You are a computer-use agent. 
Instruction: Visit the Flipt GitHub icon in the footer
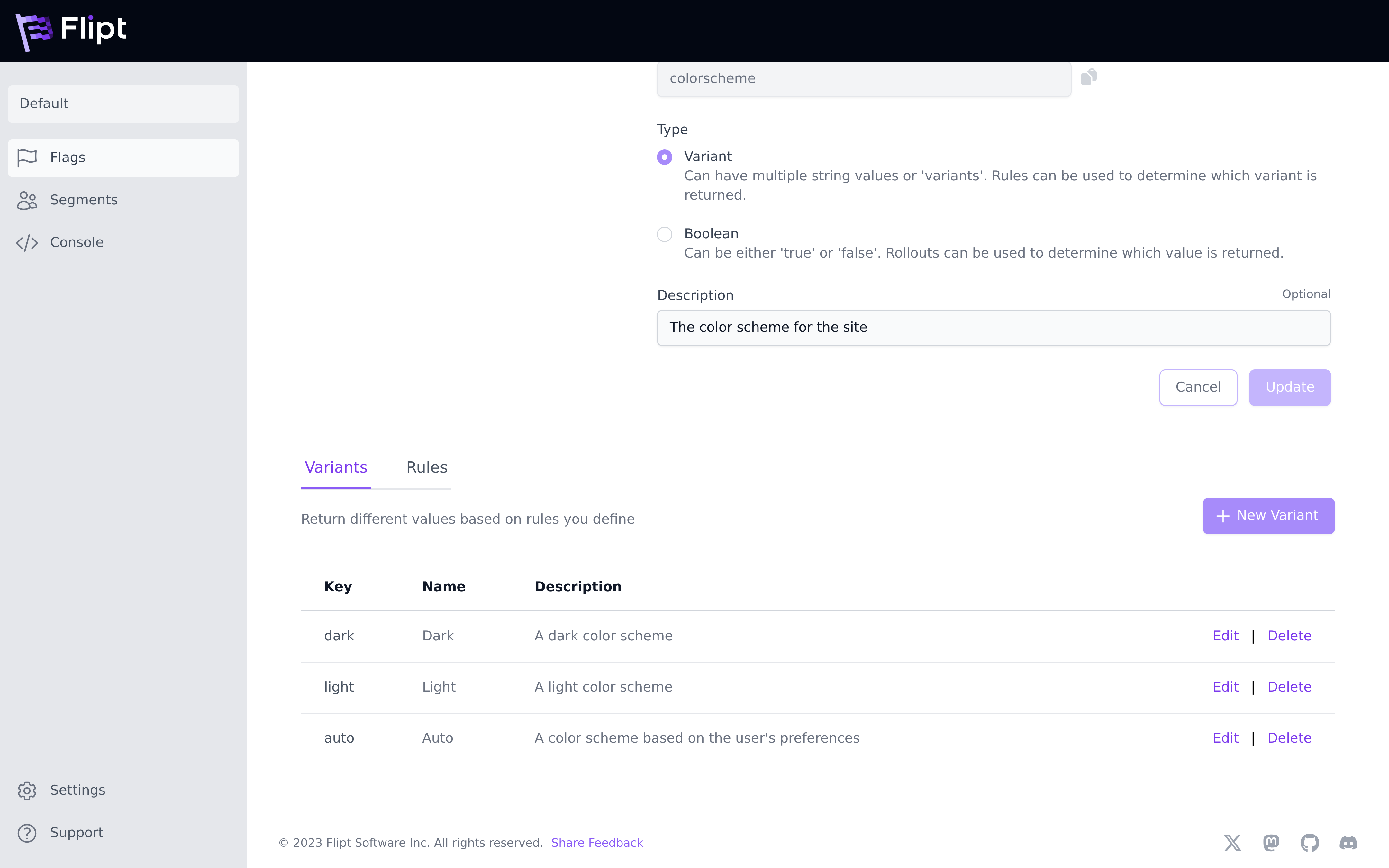1309,842
